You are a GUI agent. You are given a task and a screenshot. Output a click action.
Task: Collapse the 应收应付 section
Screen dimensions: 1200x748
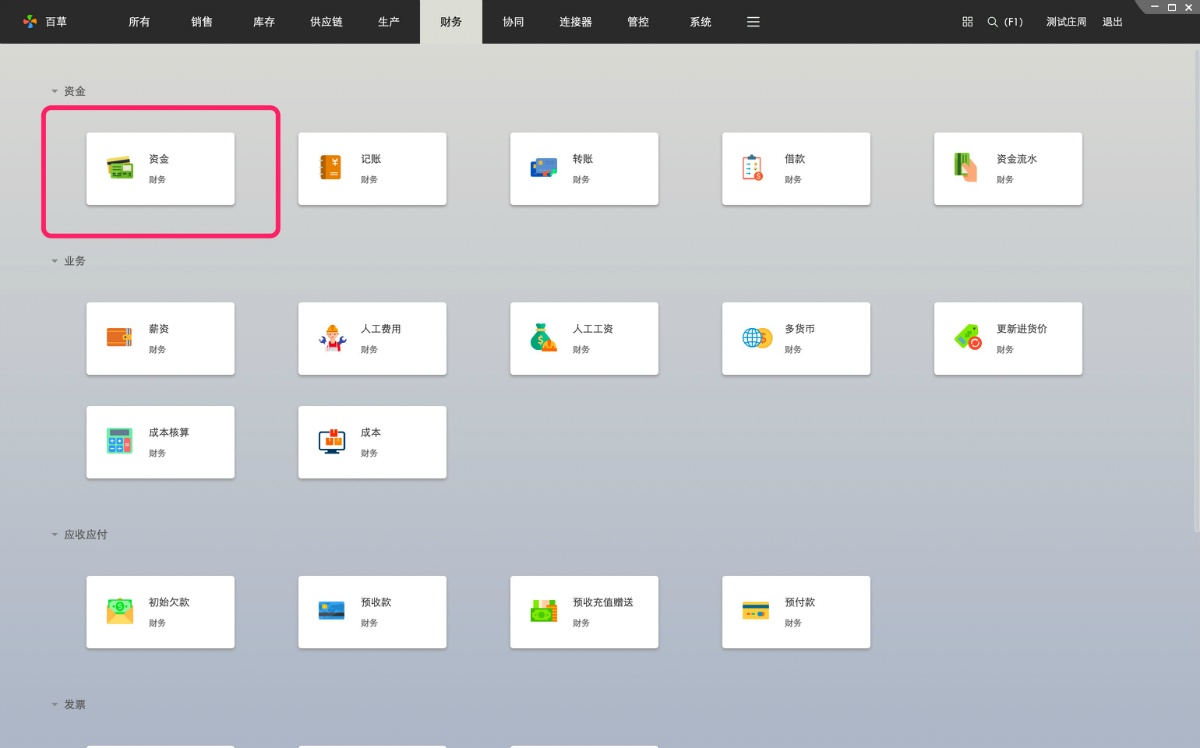pos(55,535)
